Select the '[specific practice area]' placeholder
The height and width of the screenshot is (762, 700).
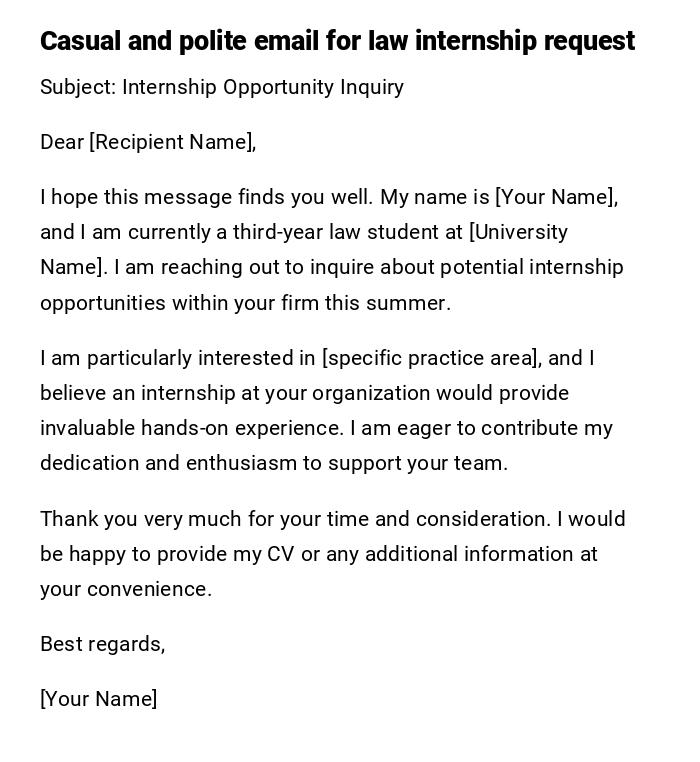[430, 358]
